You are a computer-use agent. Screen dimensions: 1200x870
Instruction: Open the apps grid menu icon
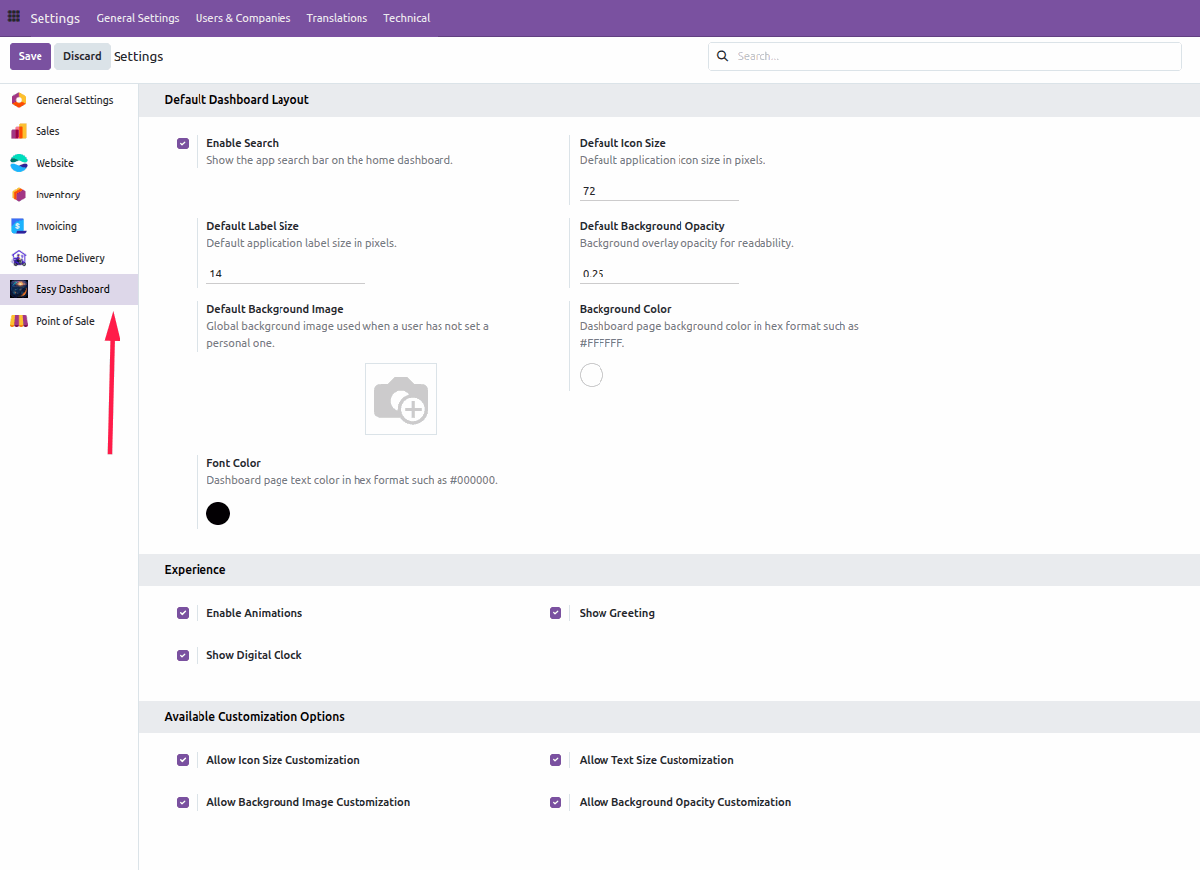point(14,17)
